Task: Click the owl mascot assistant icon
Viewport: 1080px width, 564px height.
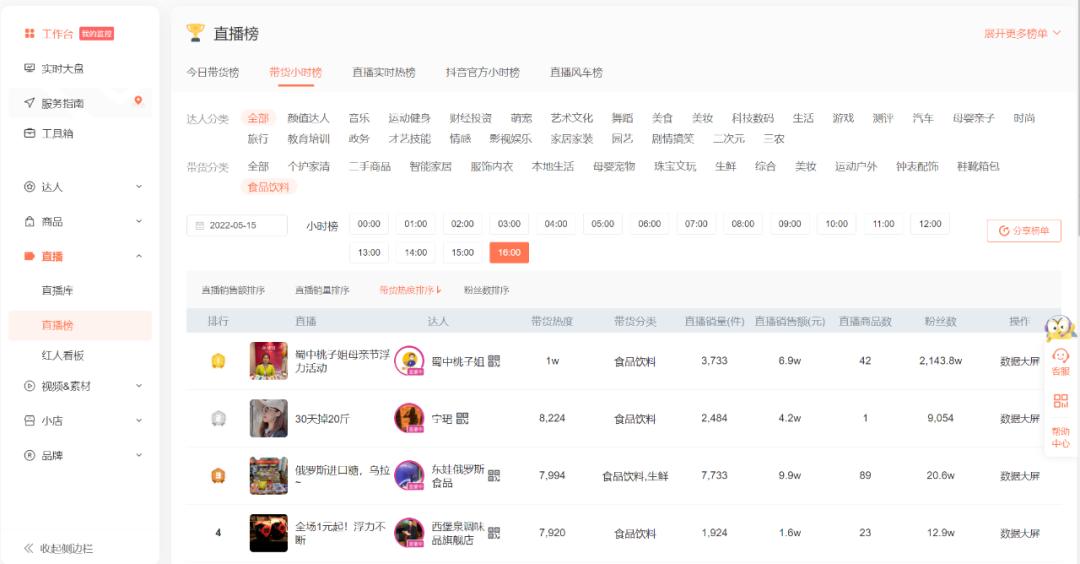Action: (x=1060, y=328)
